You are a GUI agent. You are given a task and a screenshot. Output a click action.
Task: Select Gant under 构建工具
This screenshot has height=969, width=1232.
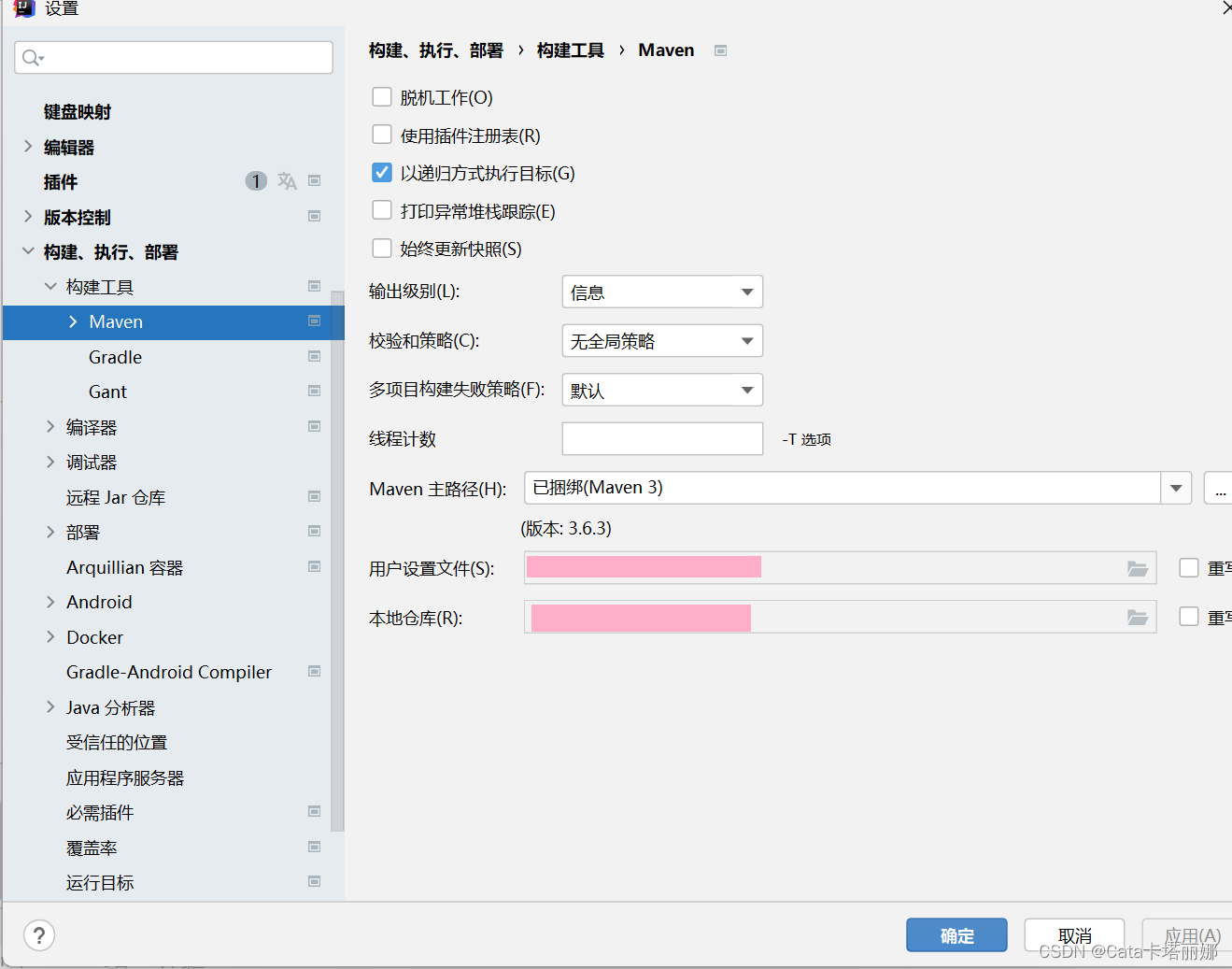click(107, 392)
